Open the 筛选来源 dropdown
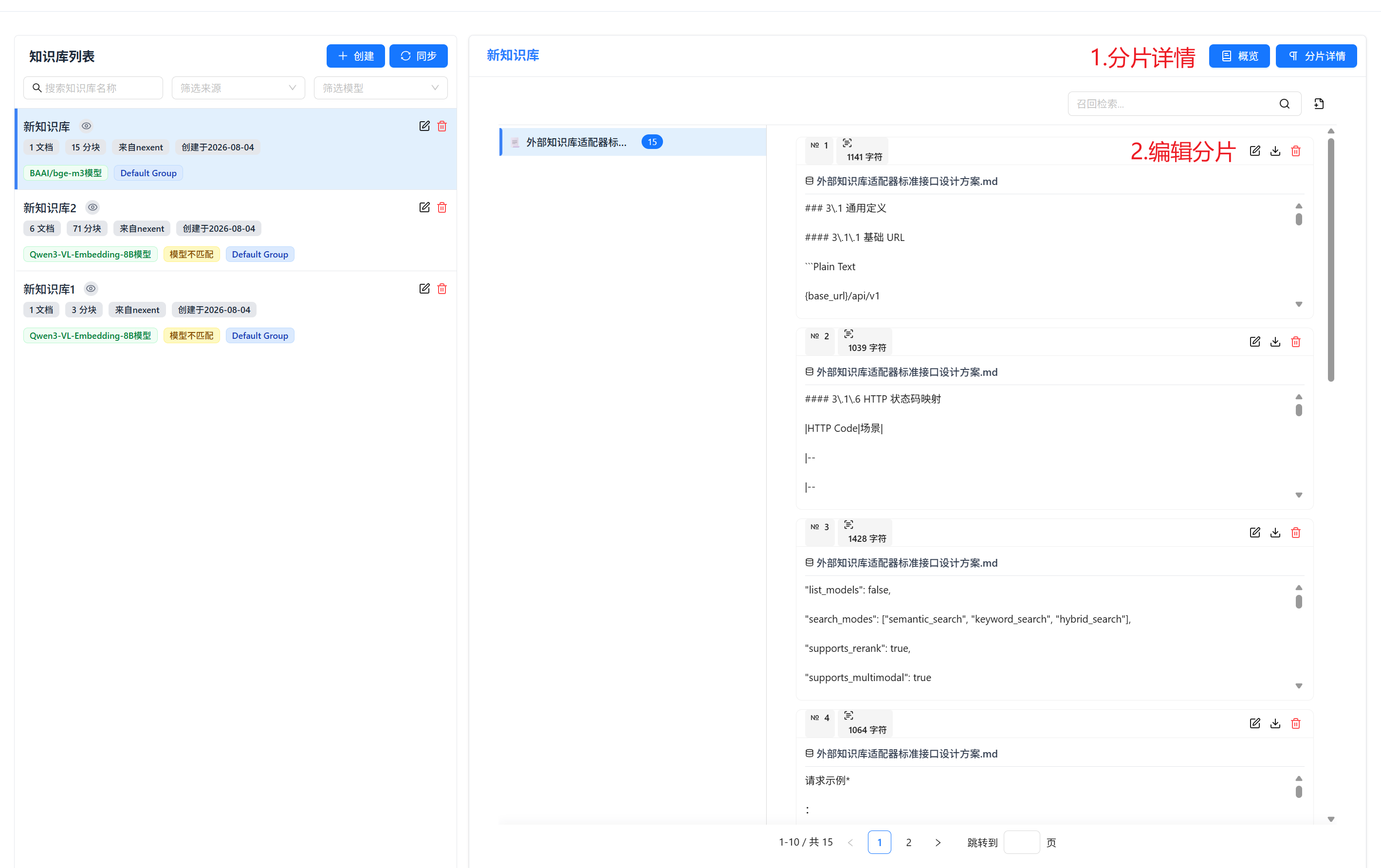The height and width of the screenshot is (868, 1381). click(239, 88)
